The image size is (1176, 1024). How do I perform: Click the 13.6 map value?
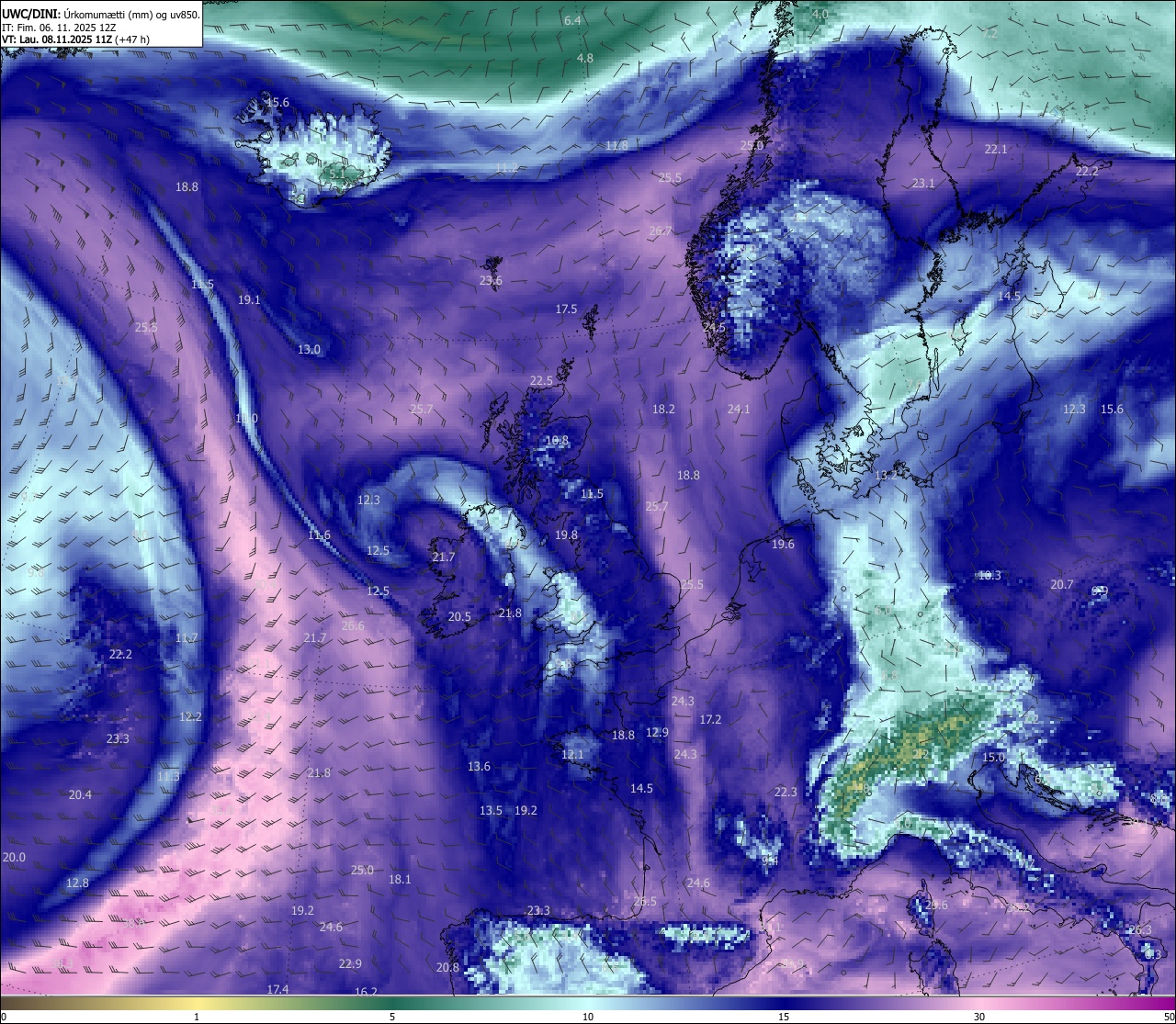(x=479, y=767)
